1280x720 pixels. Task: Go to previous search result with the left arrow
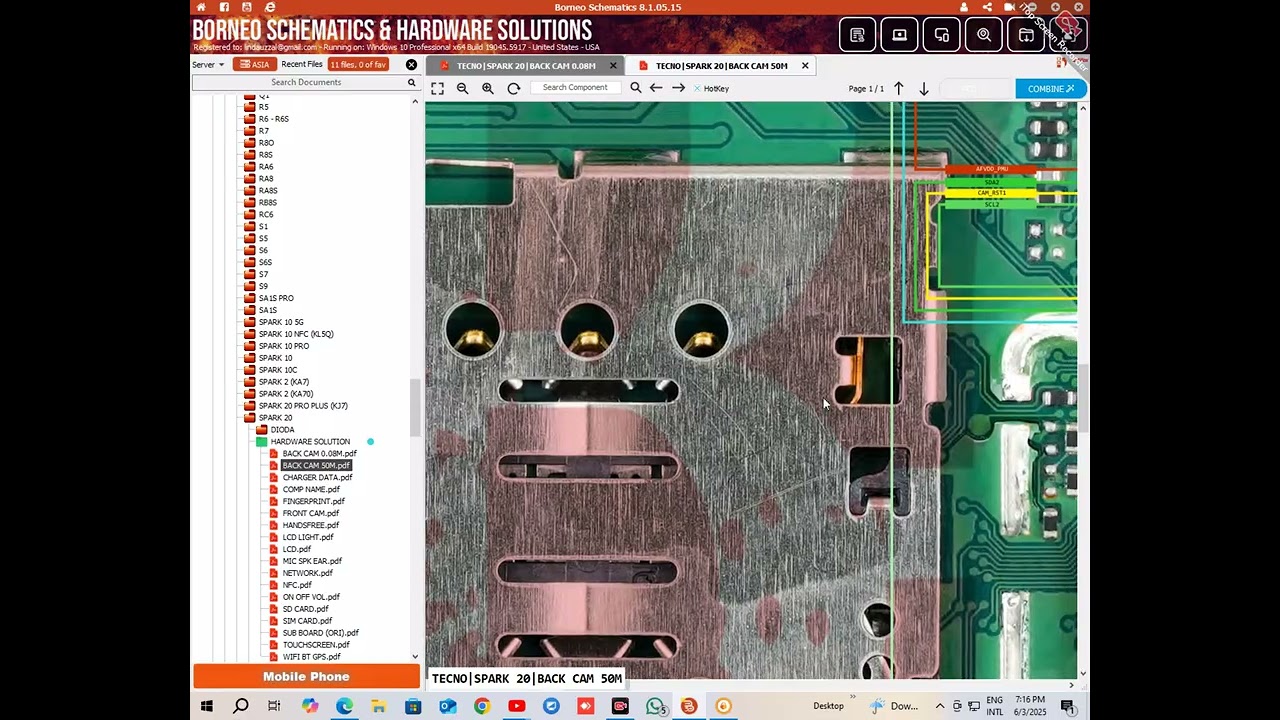656,88
